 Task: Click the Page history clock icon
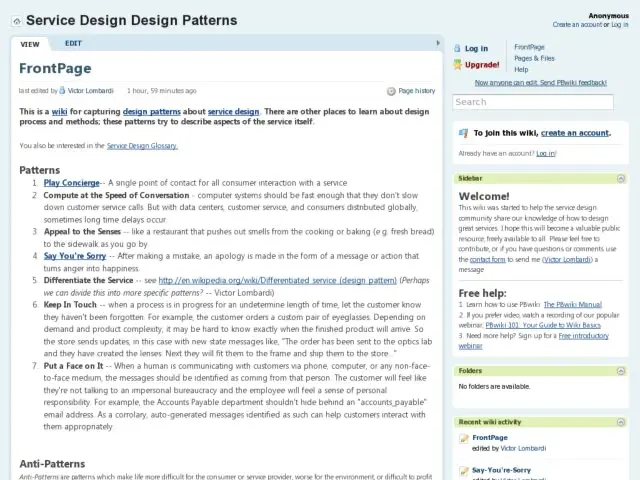[391, 91]
